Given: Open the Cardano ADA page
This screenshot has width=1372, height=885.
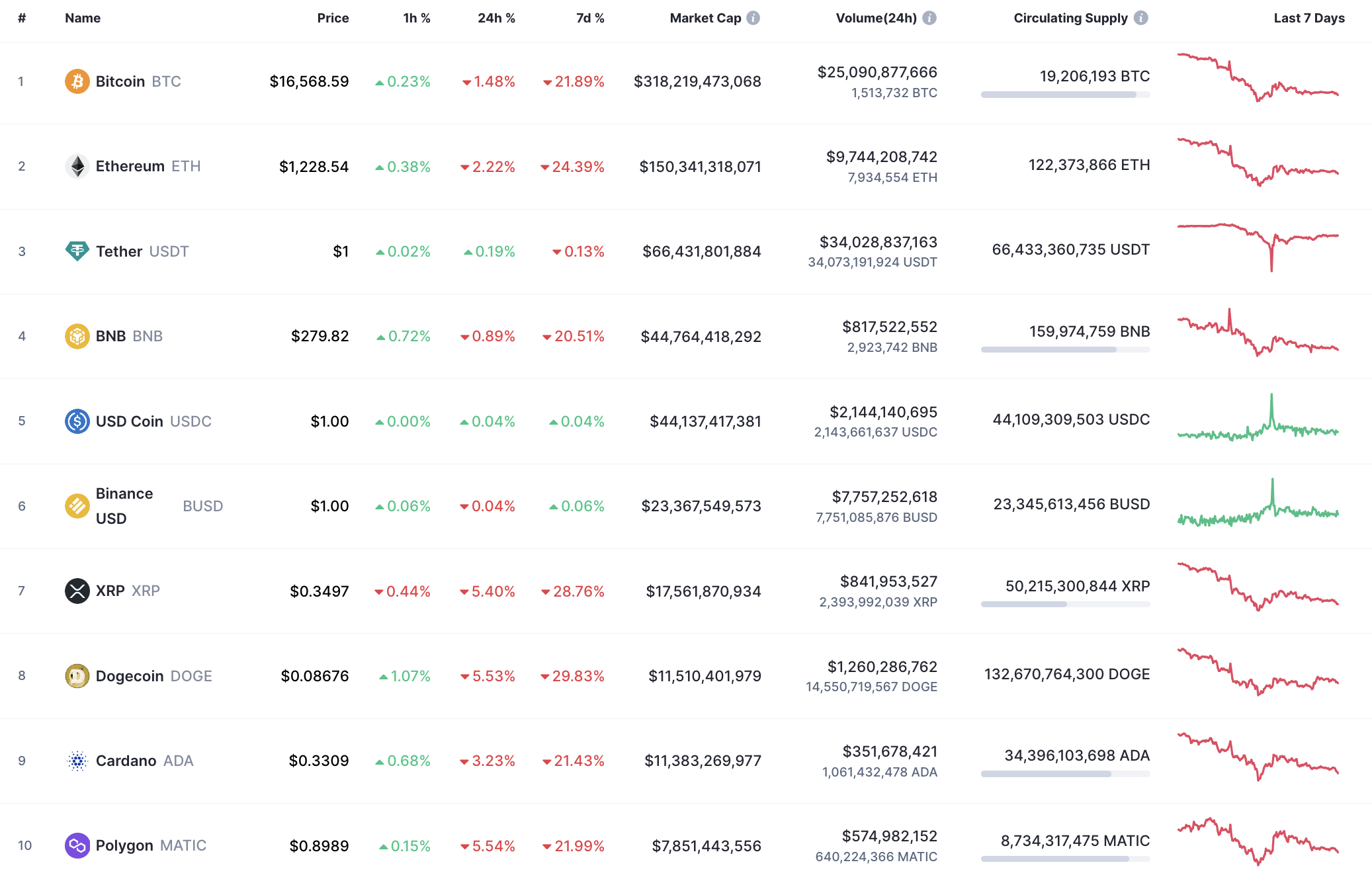Looking at the screenshot, I should point(126,761).
